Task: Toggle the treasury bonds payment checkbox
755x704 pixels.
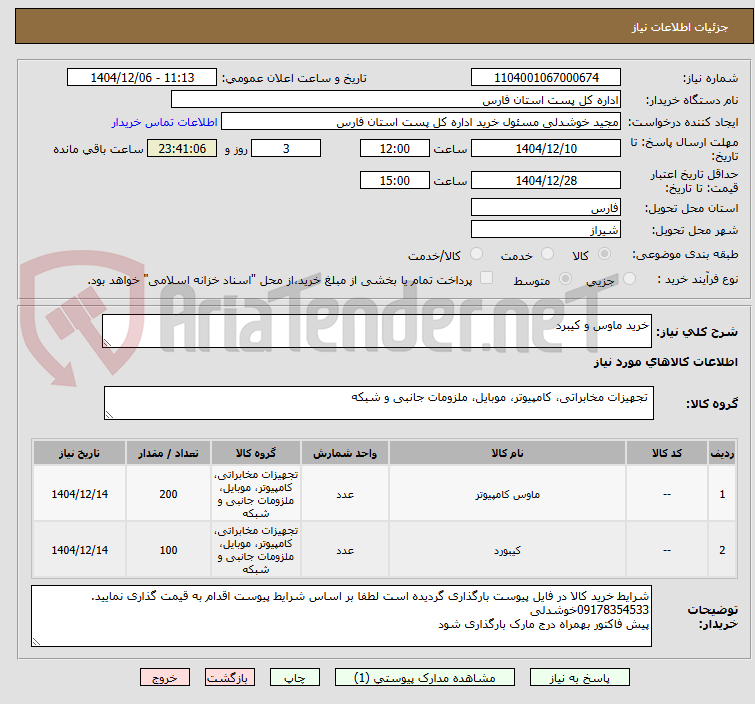Action: coord(487,278)
